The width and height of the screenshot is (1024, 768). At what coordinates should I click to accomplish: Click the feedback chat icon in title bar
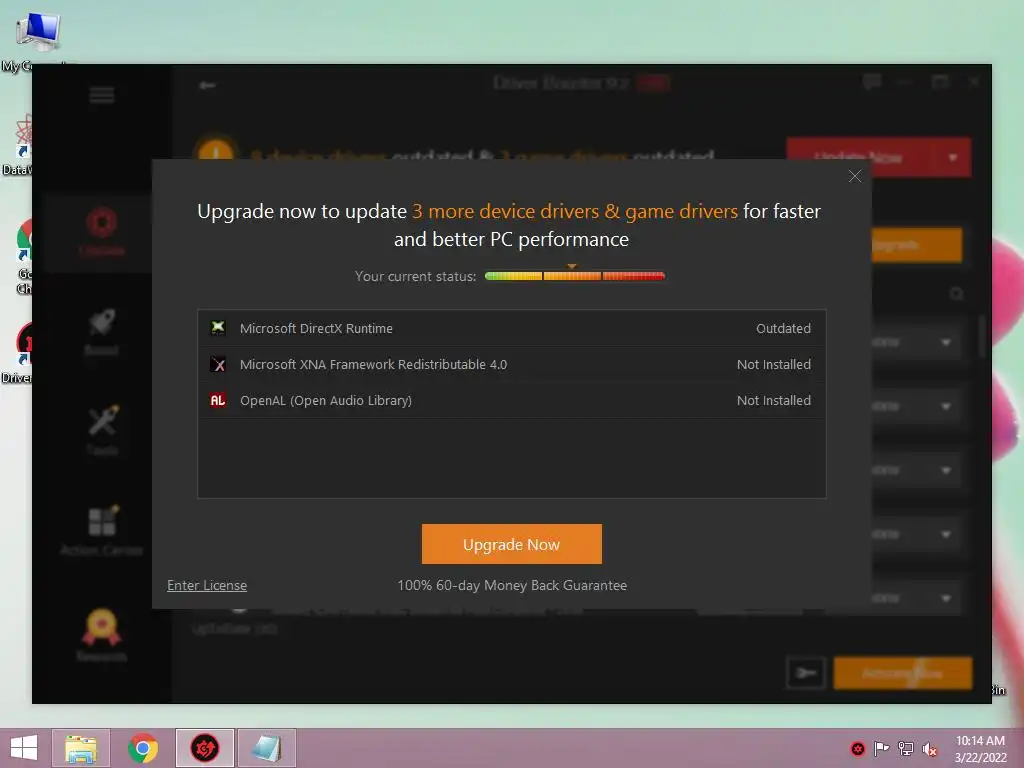(872, 82)
